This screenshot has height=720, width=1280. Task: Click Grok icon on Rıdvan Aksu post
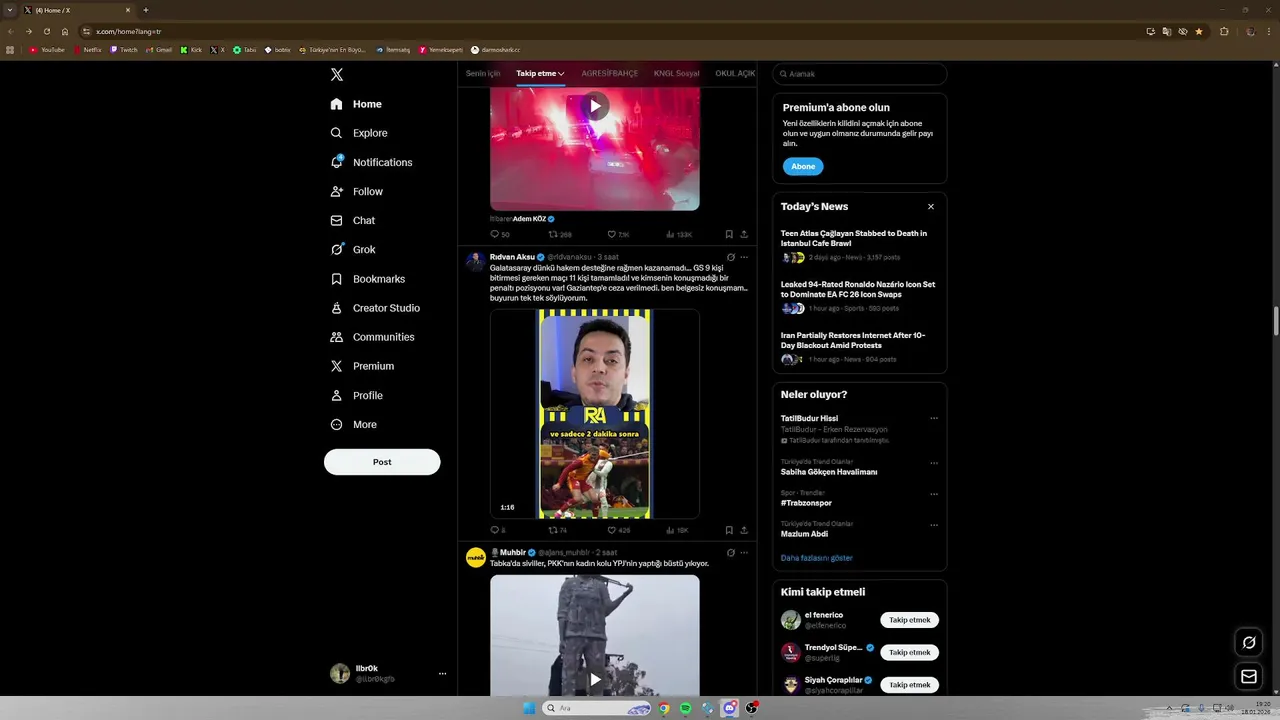tap(731, 257)
